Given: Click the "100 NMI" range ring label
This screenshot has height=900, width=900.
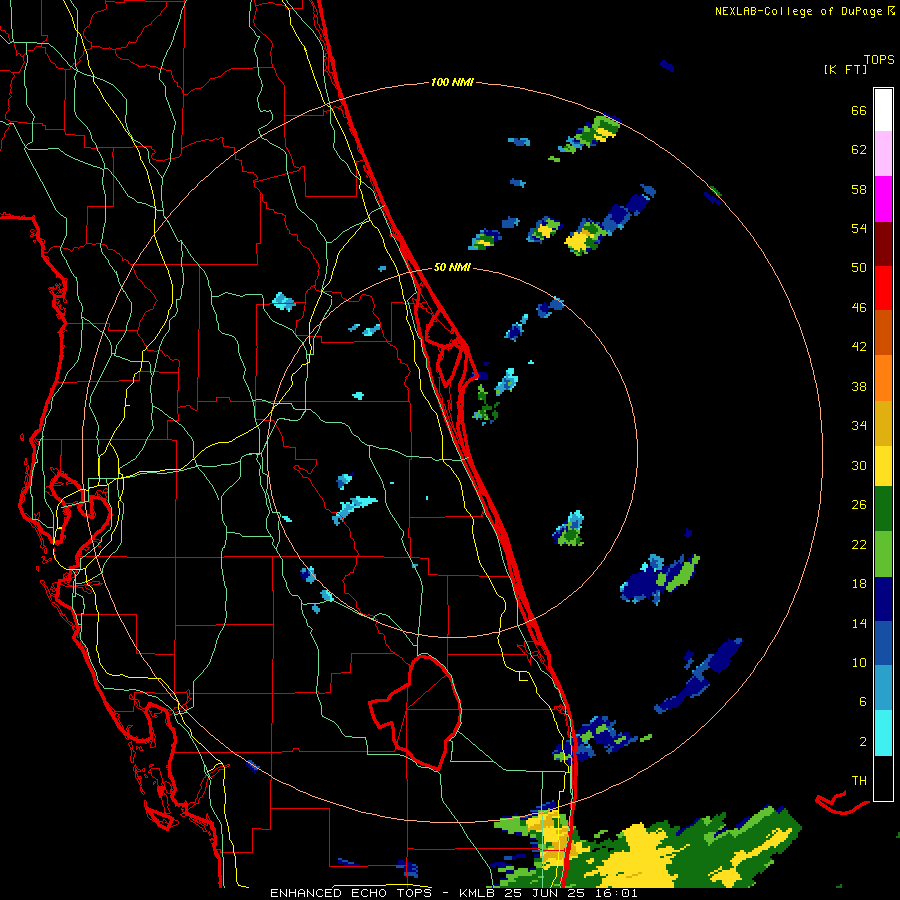Looking at the screenshot, I should point(452,82).
